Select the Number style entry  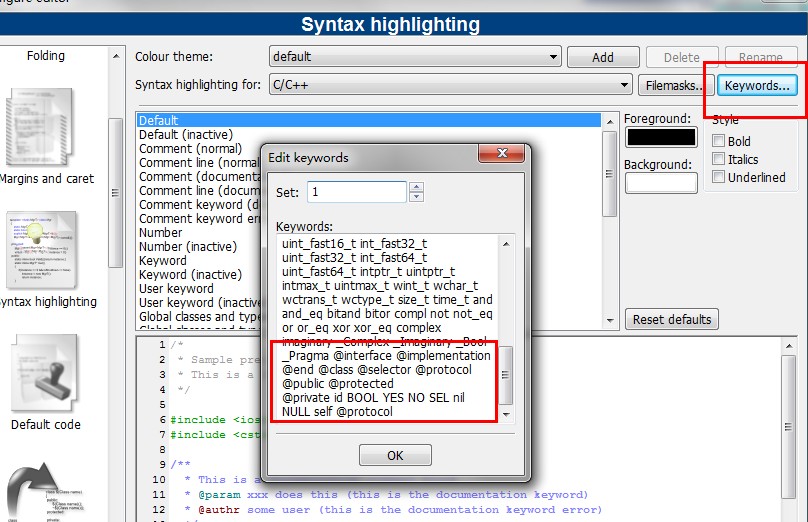(x=161, y=232)
